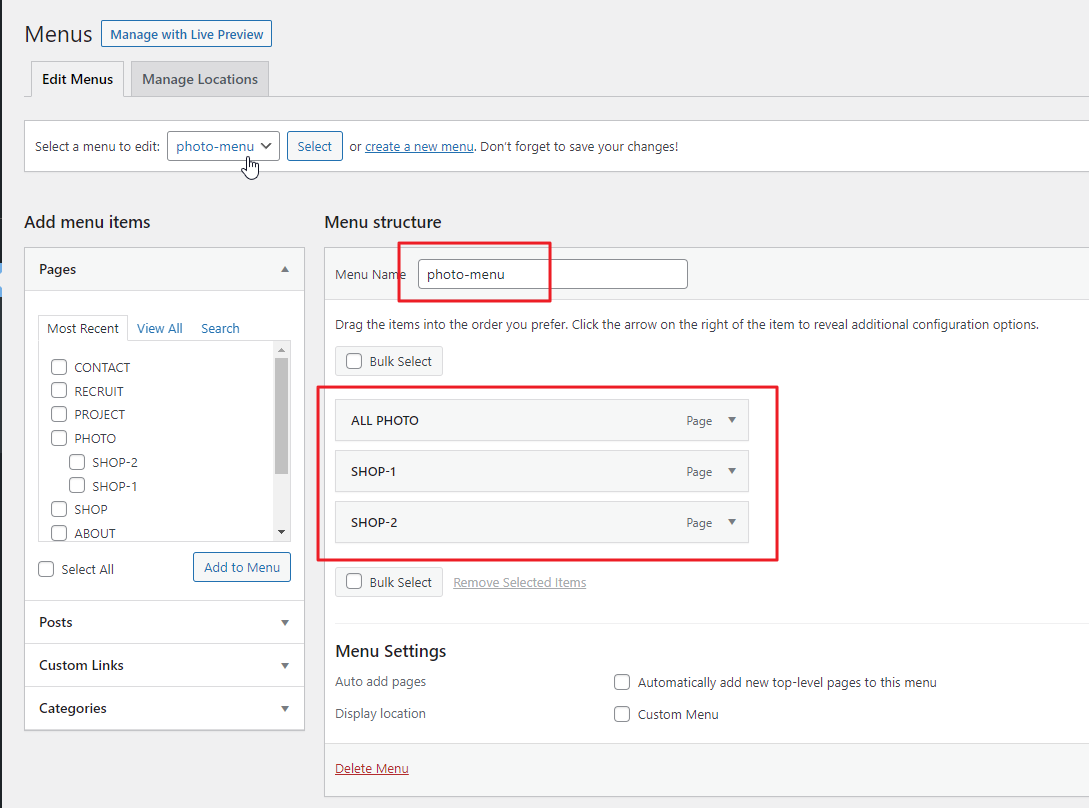Expand the SHOP-1 menu item arrow
1089x808 pixels.
pos(731,471)
